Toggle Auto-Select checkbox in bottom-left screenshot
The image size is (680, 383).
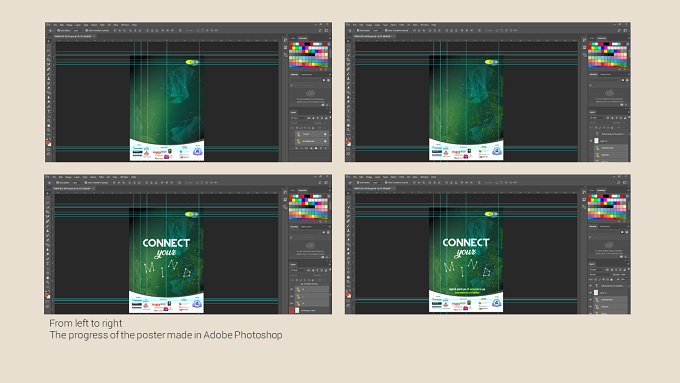pyautogui.click(x=57, y=183)
